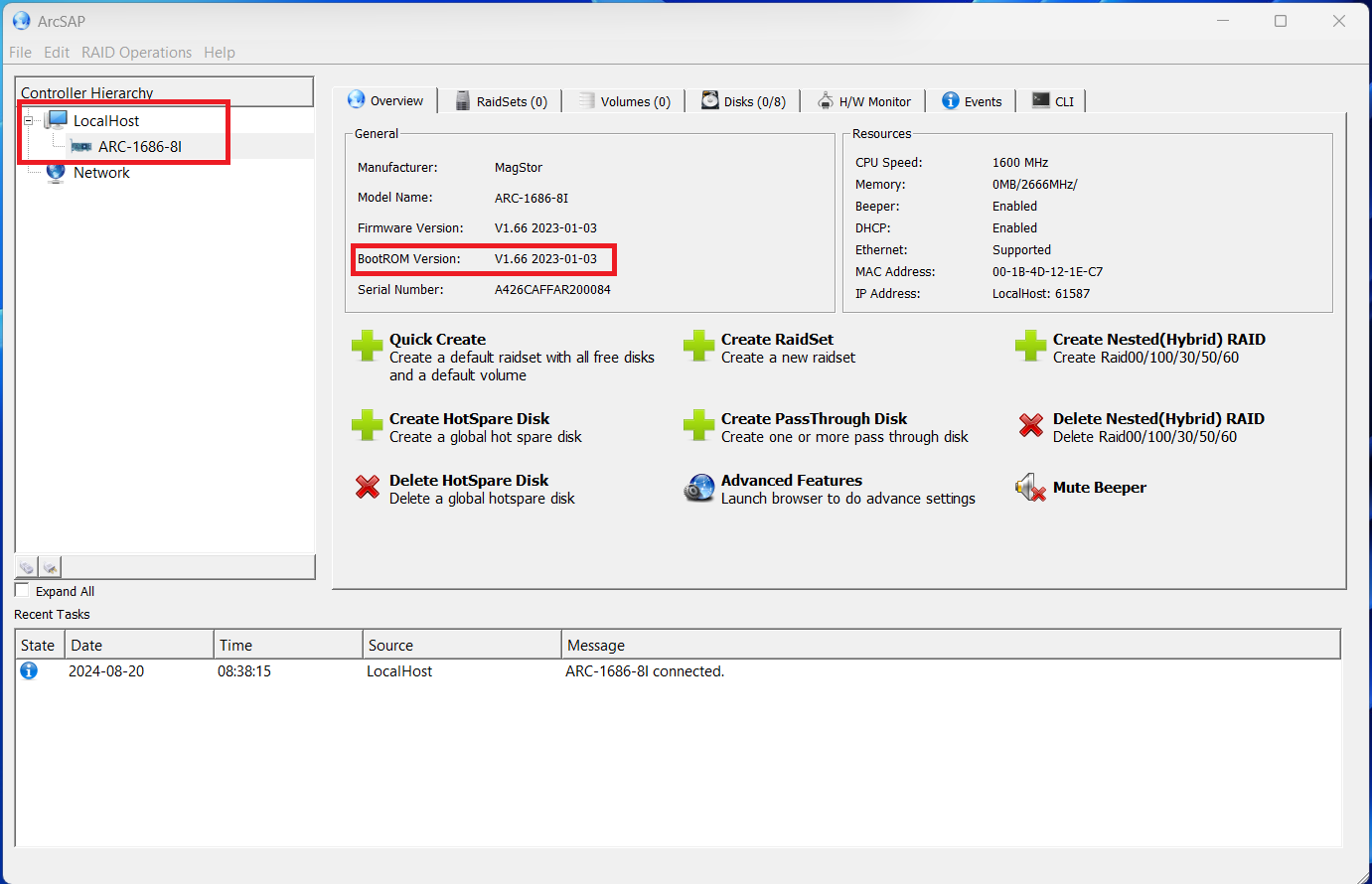The image size is (1372, 884).
Task: Collapse the LocalHost tree node
Action: pyautogui.click(x=29, y=120)
